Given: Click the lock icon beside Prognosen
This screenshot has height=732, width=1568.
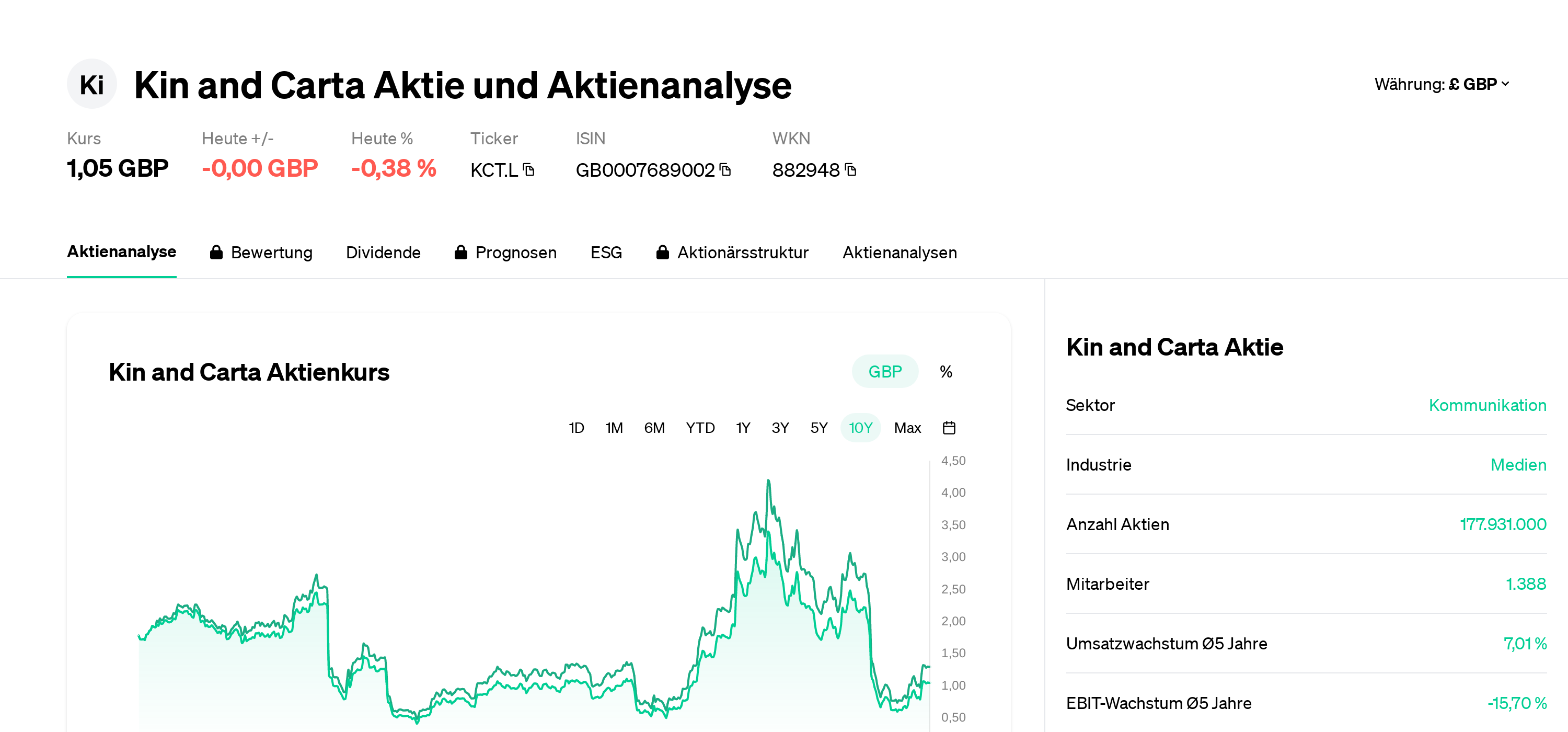Looking at the screenshot, I should [461, 252].
